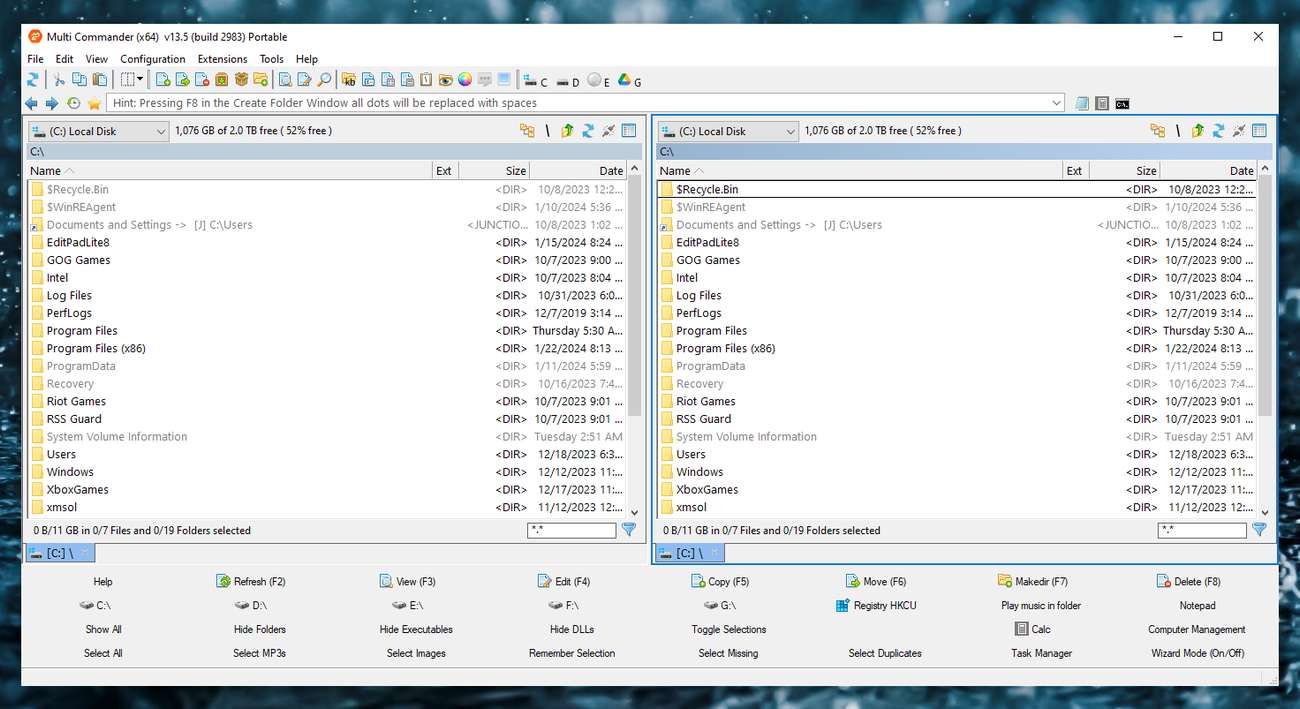This screenshot has width=1300, height=709.
Task: Toggle Wizard Mode (On/Off)
Action: click(x=1197, y=653)
